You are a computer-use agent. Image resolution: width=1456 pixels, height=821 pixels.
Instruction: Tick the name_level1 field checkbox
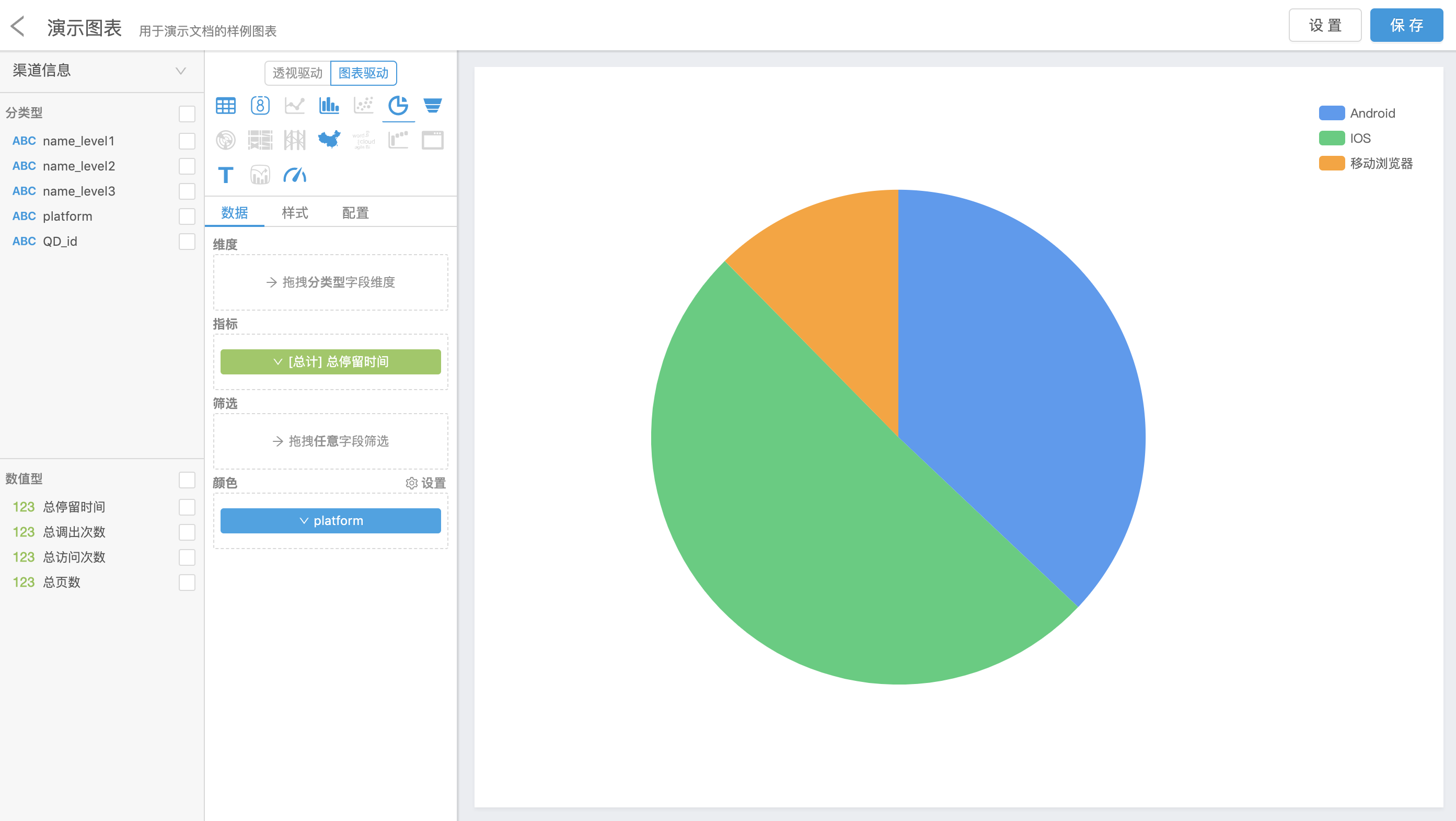coord(187,141)
